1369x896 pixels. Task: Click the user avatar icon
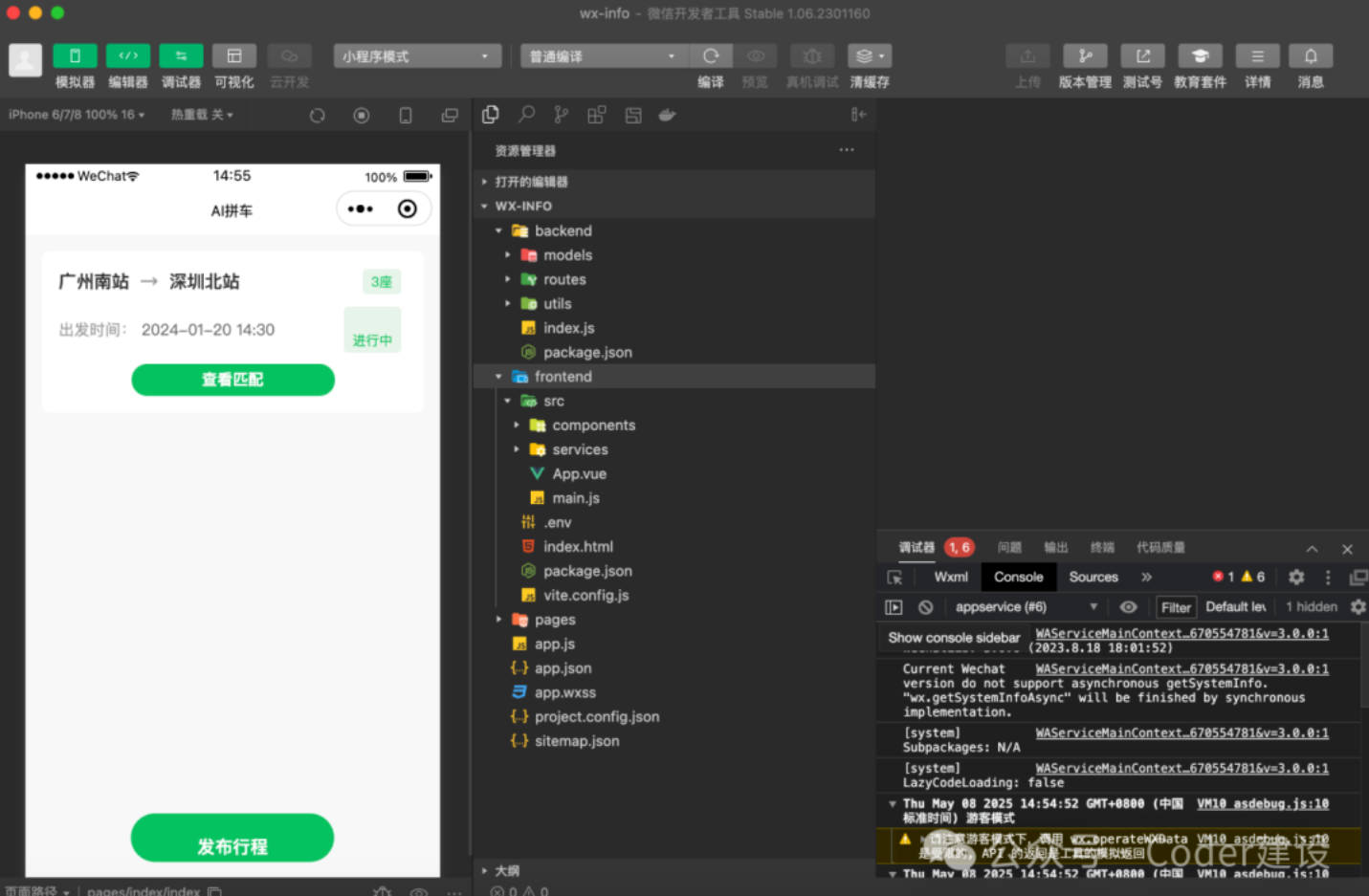coord(25,59)
